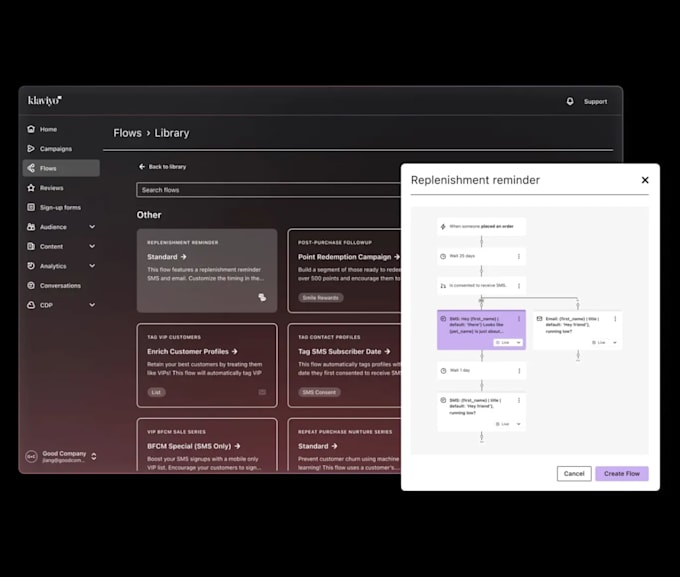Expand the Audience menu chevron
The image size is (680, 577).
[x=92, y=226]
